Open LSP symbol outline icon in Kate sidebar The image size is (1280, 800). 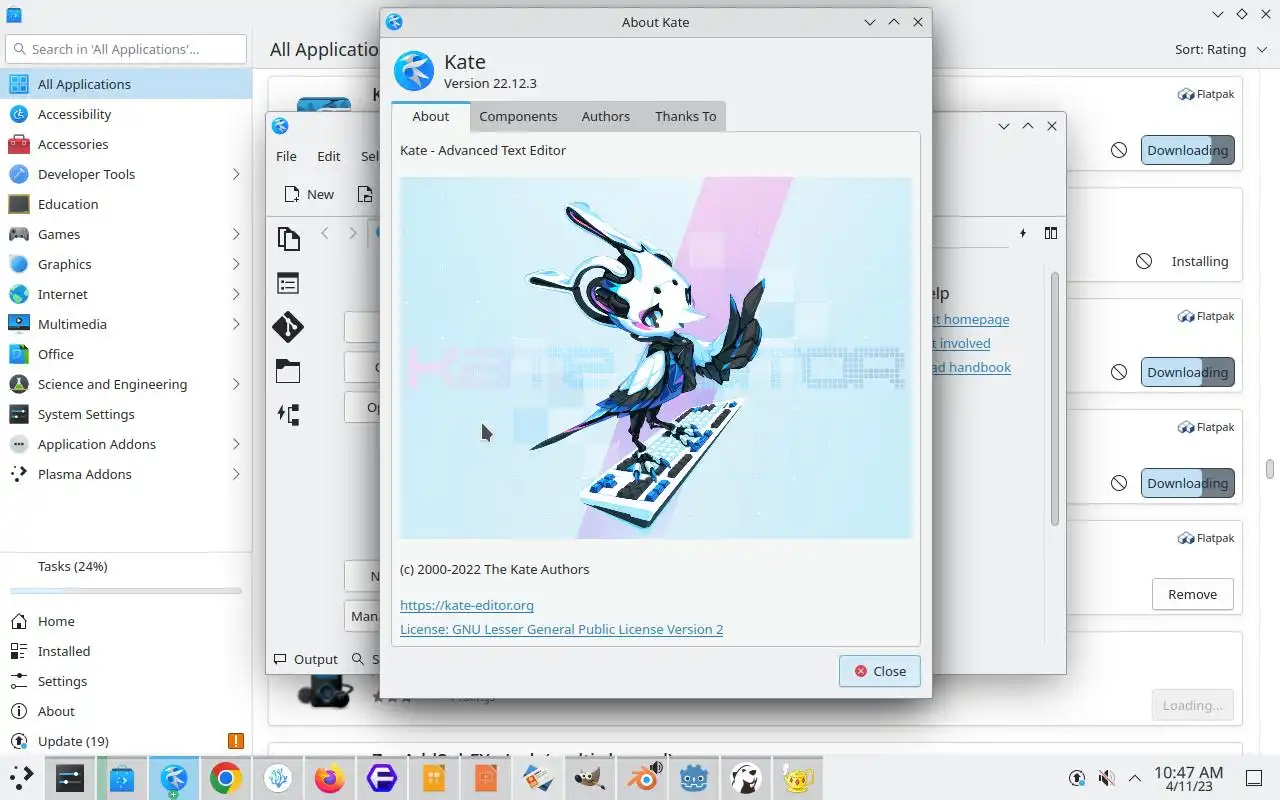pos(288,414)
